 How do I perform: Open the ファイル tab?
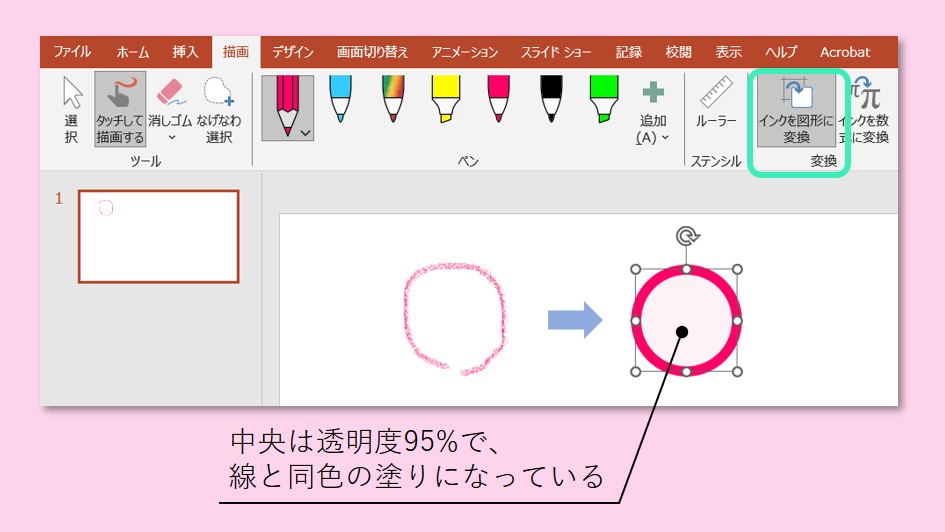pyautogui.click(x=72, y=52)
